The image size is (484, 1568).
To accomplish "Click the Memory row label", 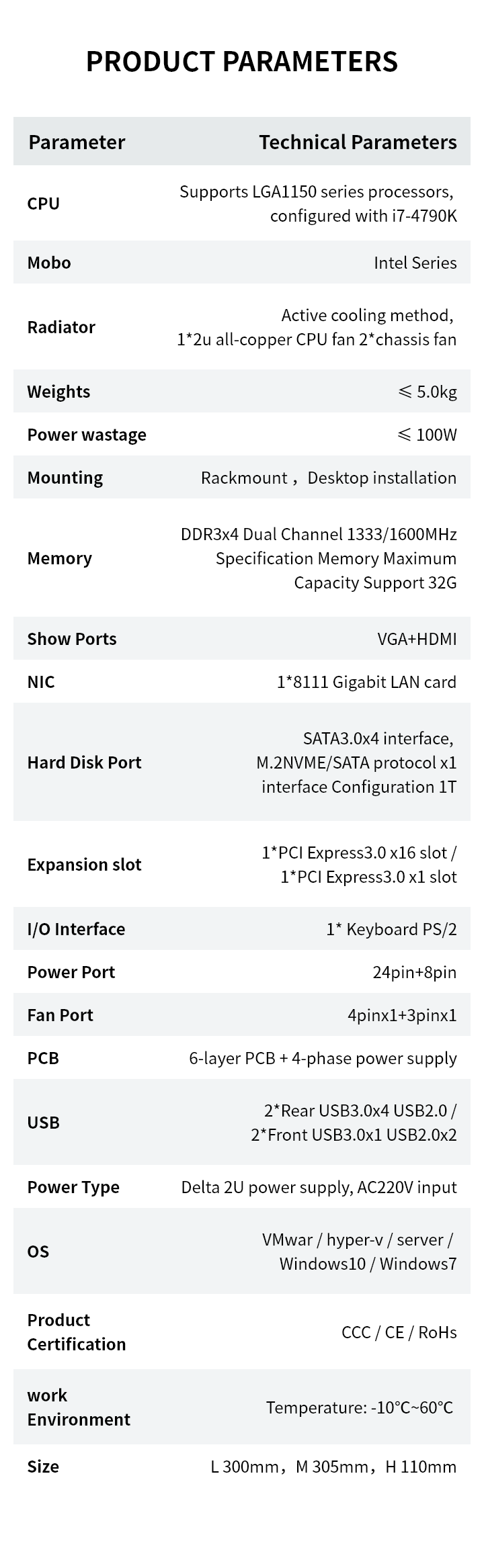I will pyautogui.click(x=59, y=558).
